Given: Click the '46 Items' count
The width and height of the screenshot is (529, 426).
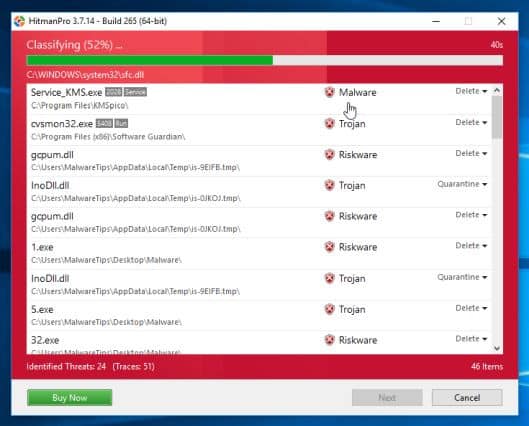Looking at the screenshot, I should pos(487,366).
